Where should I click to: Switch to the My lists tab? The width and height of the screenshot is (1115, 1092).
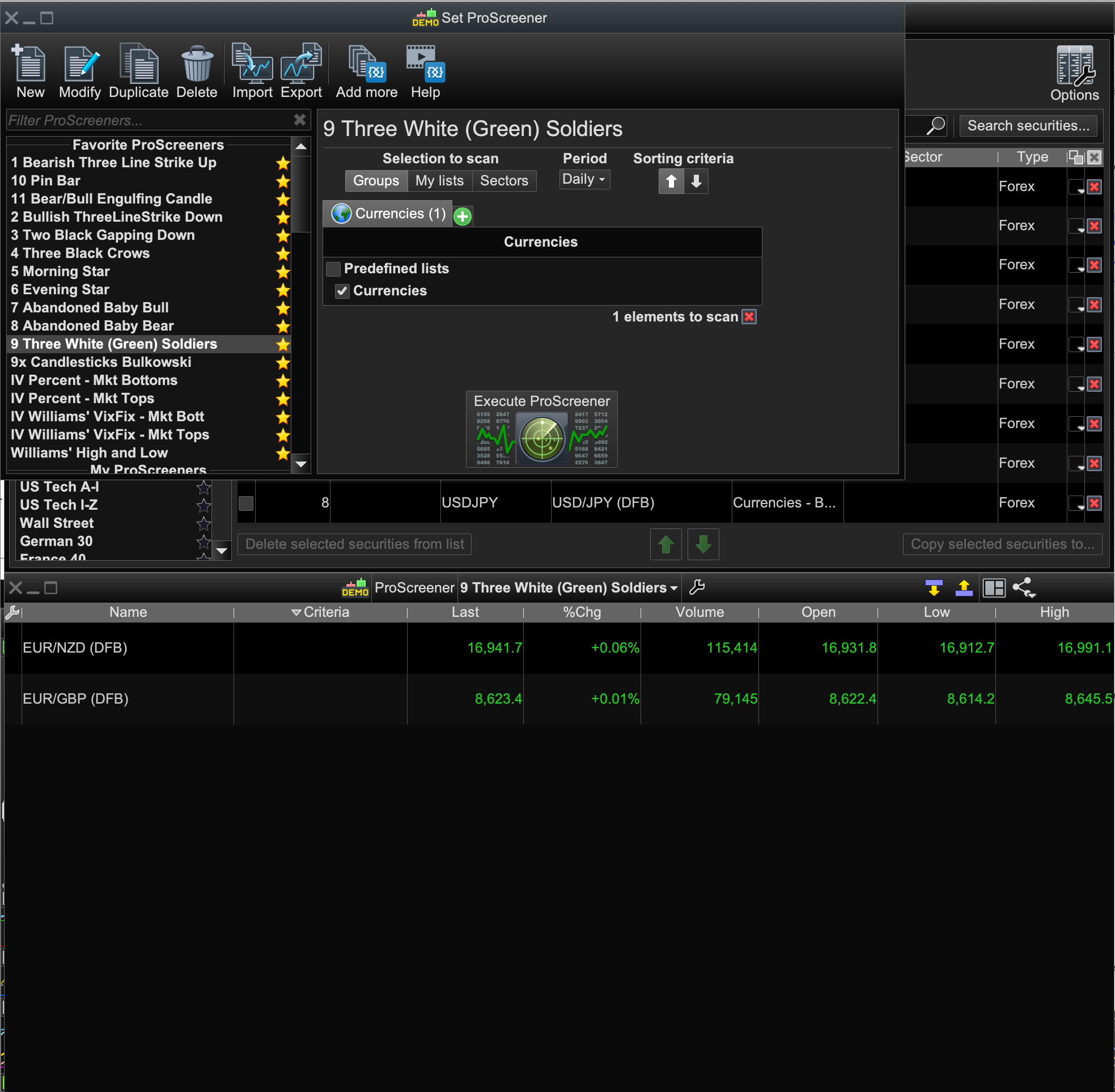[x=439, y=181]
